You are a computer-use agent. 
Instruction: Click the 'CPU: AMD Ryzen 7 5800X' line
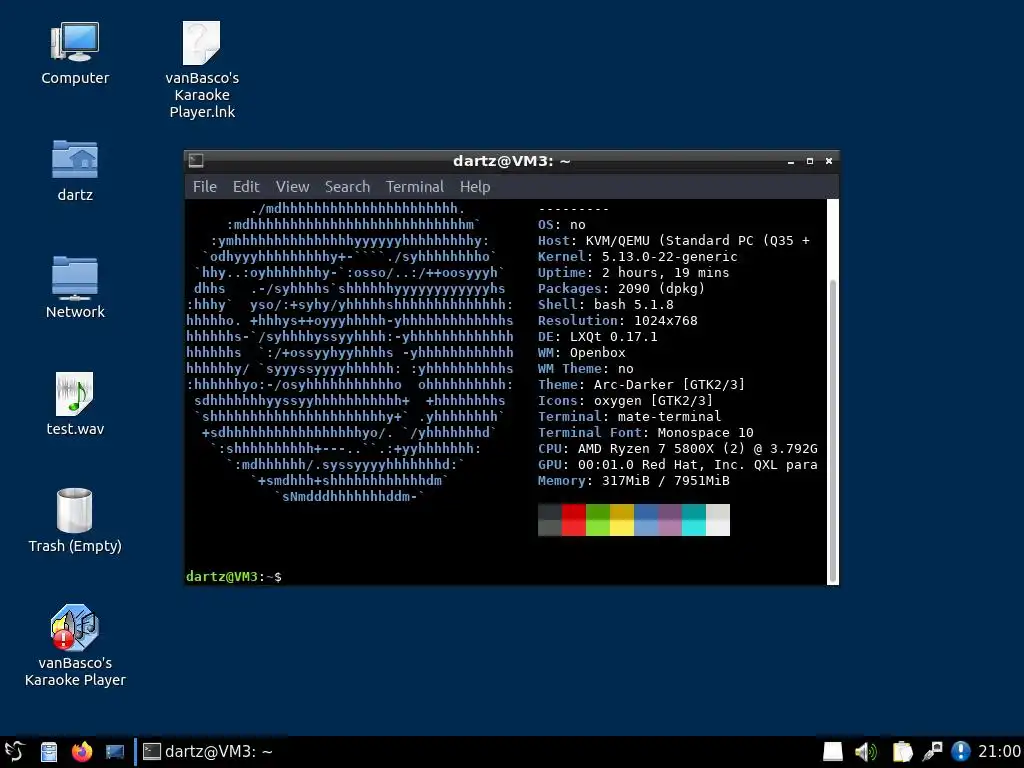(677, 449)
